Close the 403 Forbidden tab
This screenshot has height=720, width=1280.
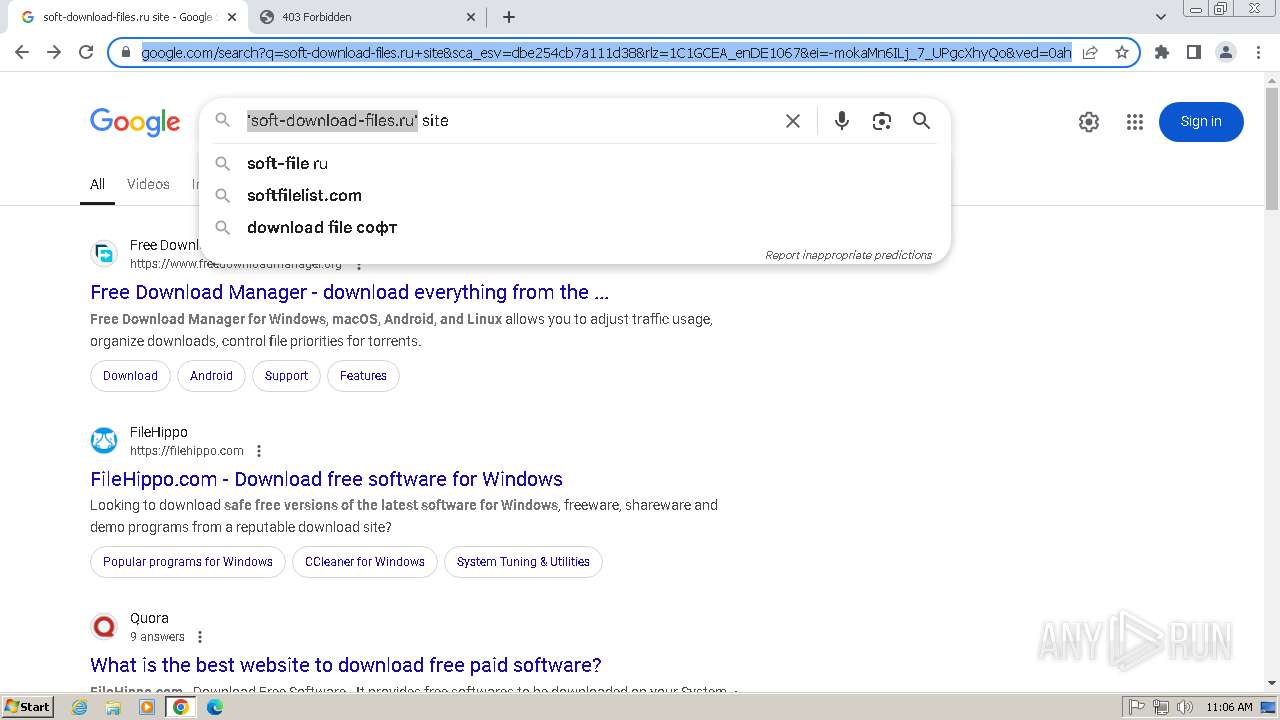click(472, 17)
